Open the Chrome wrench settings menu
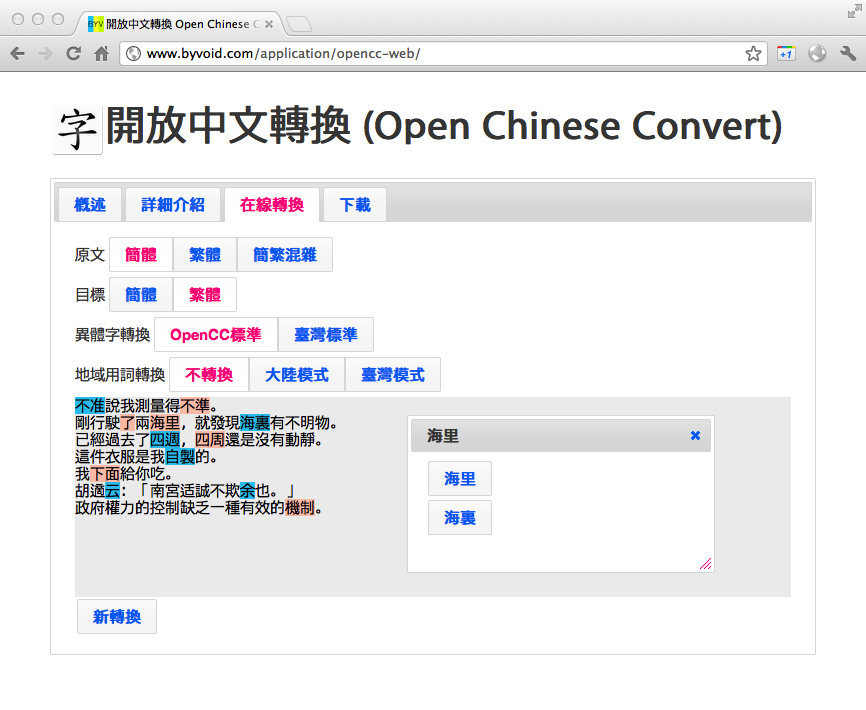The height and width of the screenshot is (710, 866). click(848, 54)
